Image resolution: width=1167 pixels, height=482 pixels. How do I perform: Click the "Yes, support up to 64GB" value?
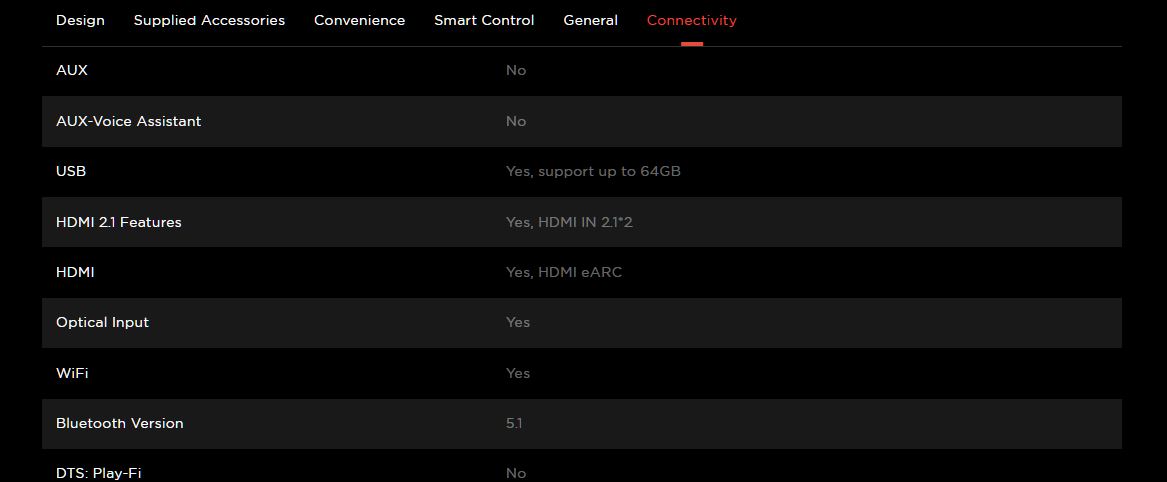593,171
